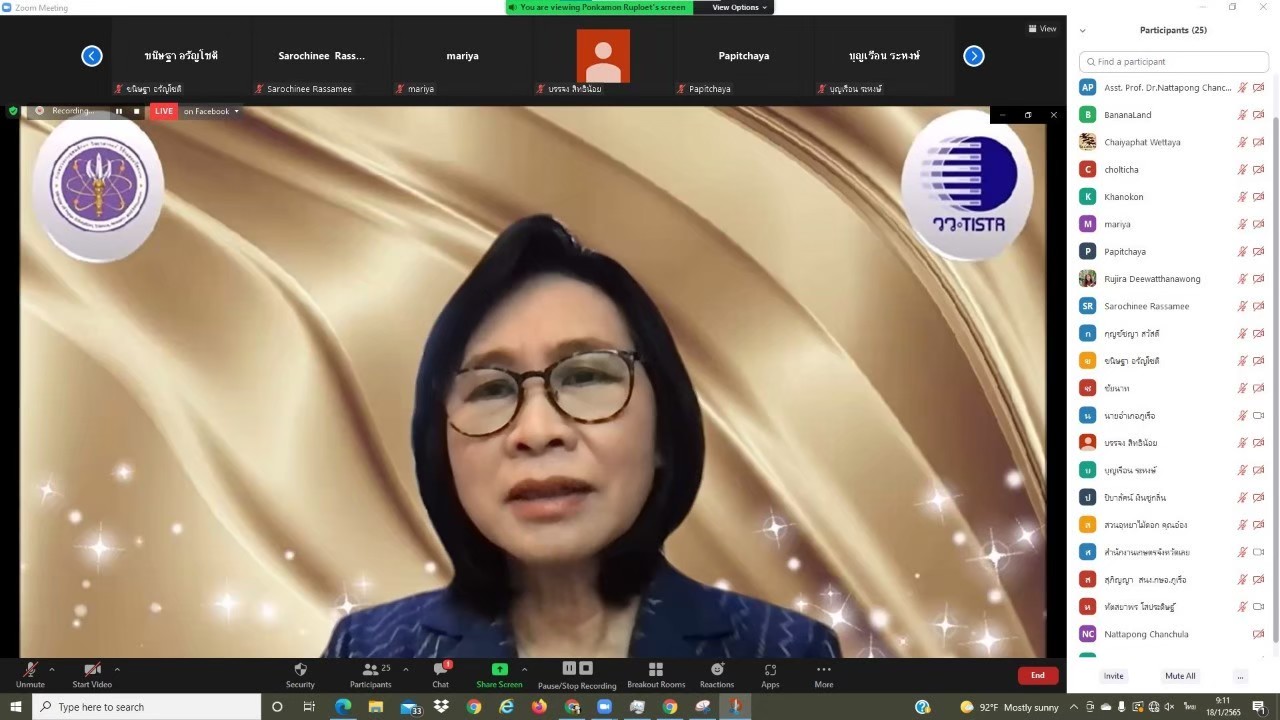Open the View Options dropdown
Screen dimensions: 1280x720
tap(740, 7)
